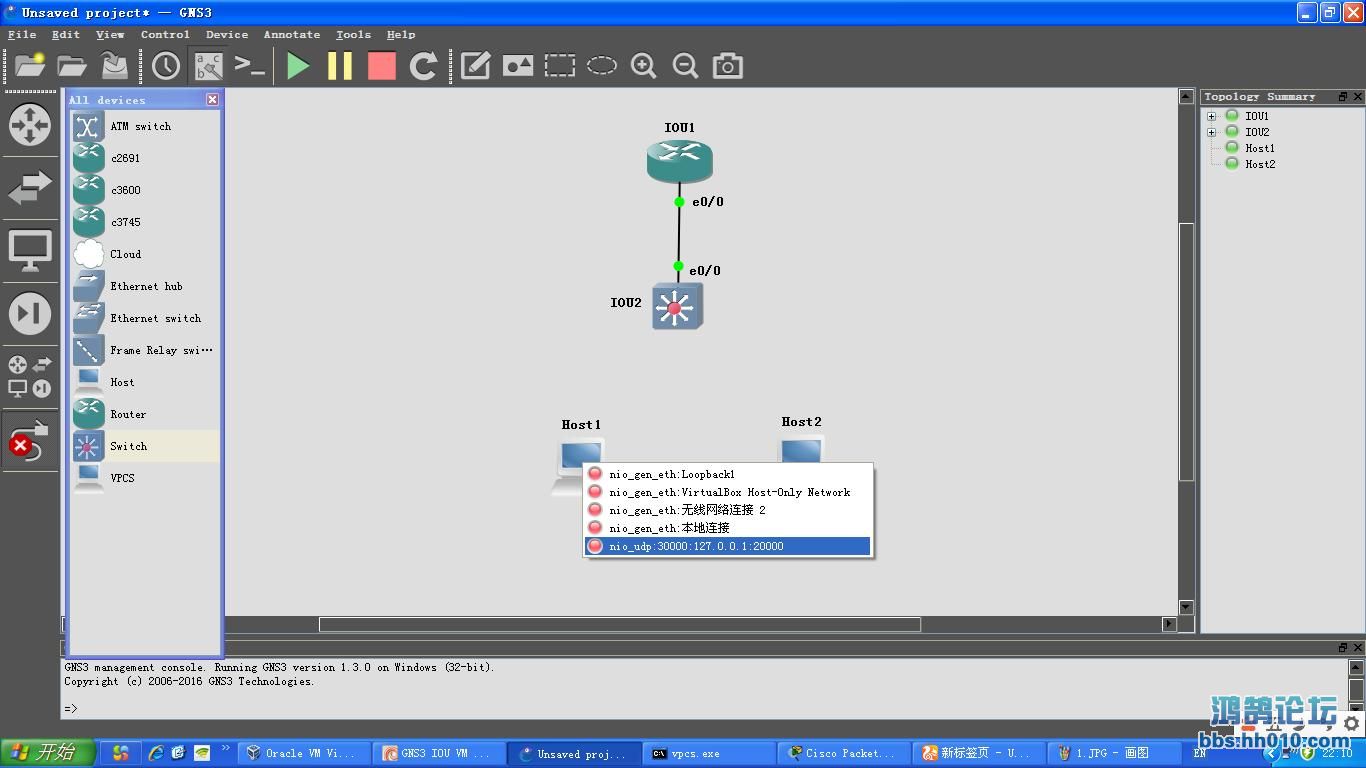Start all devices with green play
This screenshot has width=1366, height=768.
click(298, 66)
